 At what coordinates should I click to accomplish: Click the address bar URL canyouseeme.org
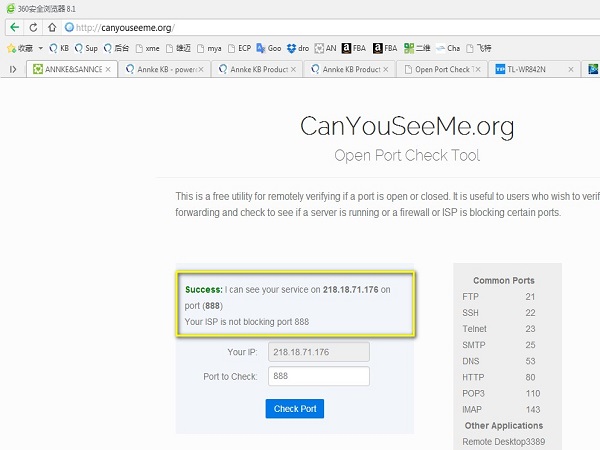coord(126,28)
